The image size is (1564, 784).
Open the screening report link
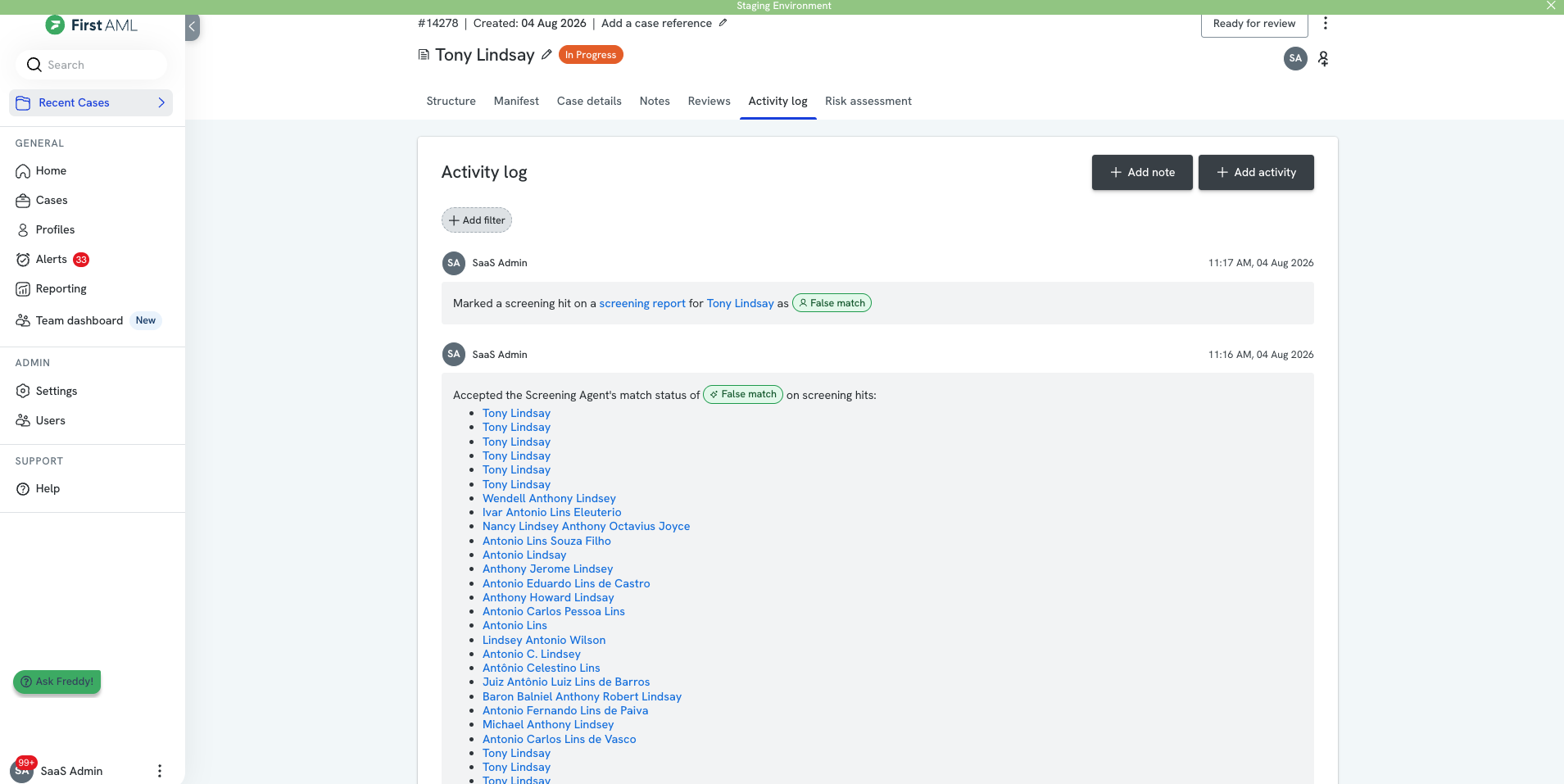(x=642, y=304)
